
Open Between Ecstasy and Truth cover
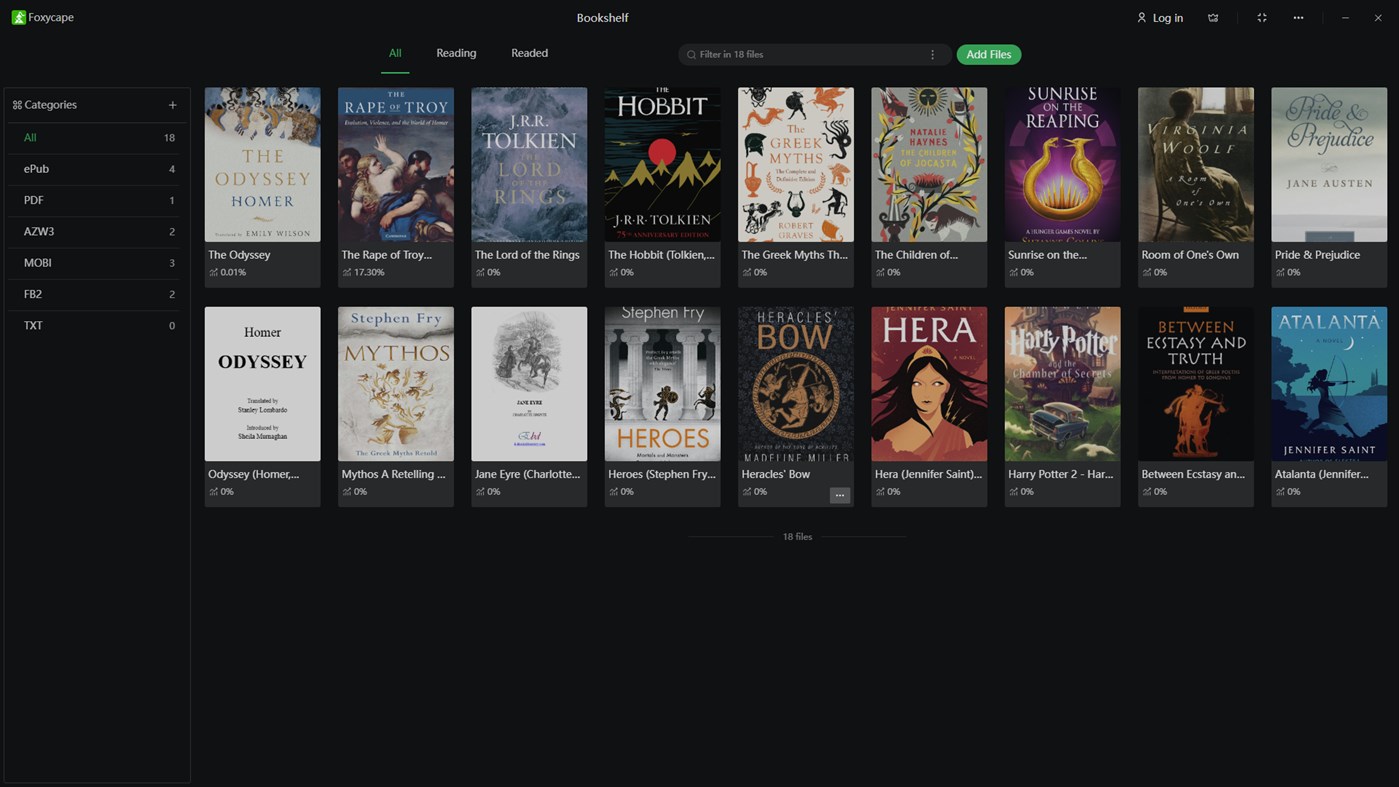click(x=1196, y=384)
